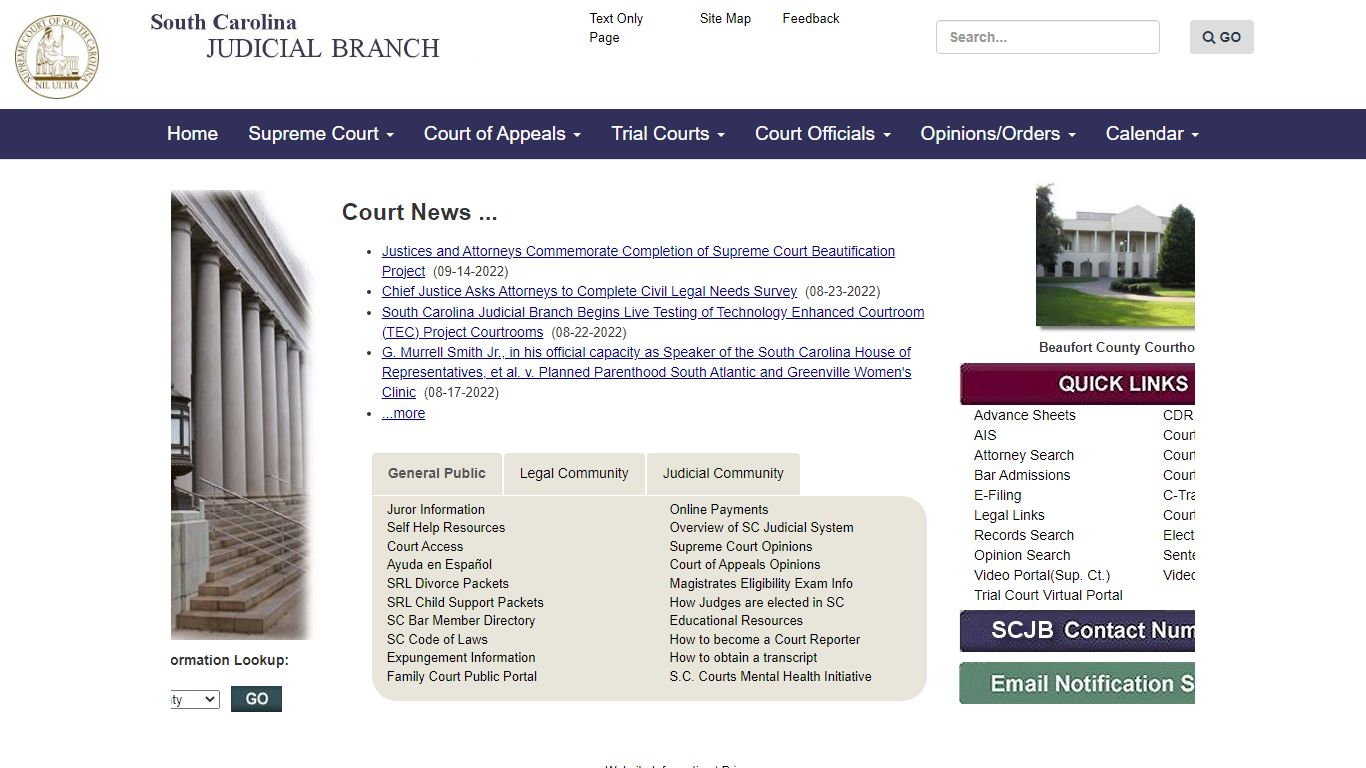Open Advance Sheets quick link

pos(1025,415)
